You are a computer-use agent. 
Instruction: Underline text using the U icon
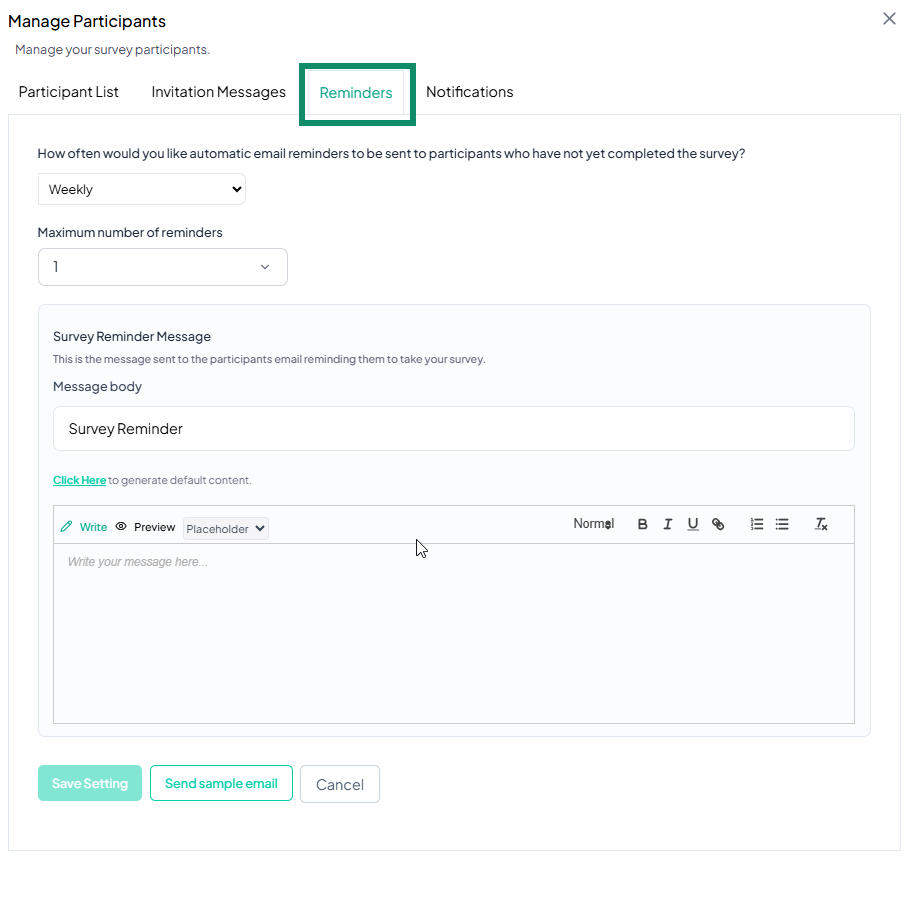[692, 524]
